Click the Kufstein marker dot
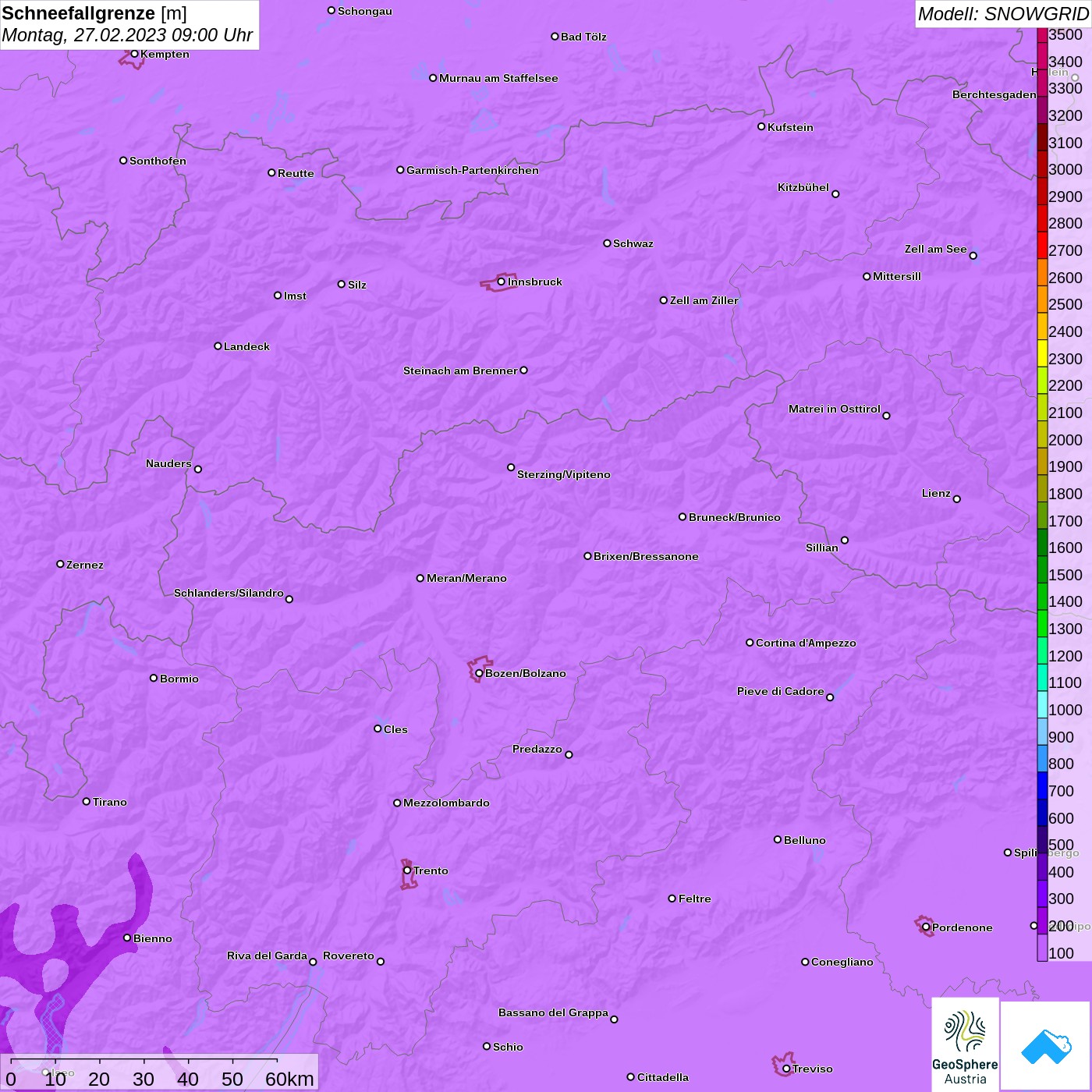 761,126
